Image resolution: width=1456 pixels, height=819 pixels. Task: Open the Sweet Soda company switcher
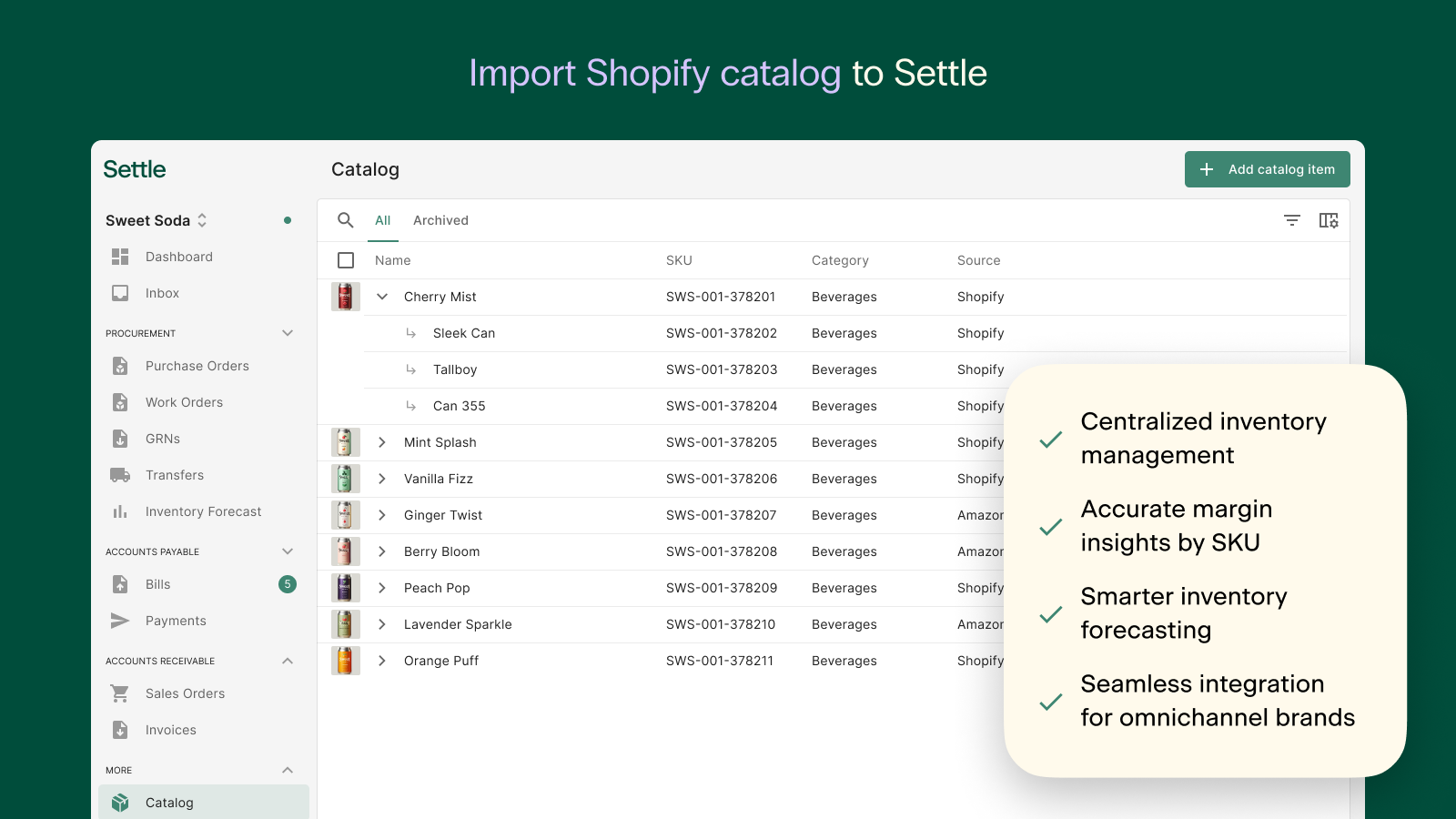point(202,220)
